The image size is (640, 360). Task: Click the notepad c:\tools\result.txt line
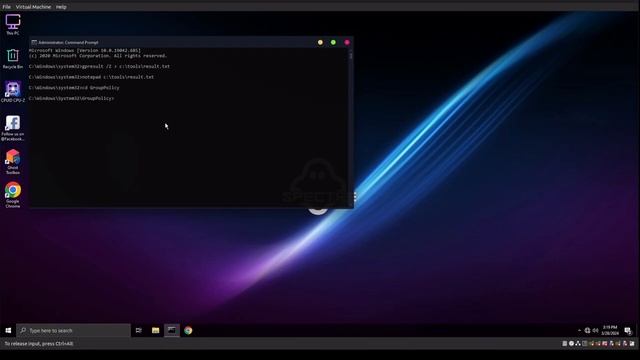(91, 77)
